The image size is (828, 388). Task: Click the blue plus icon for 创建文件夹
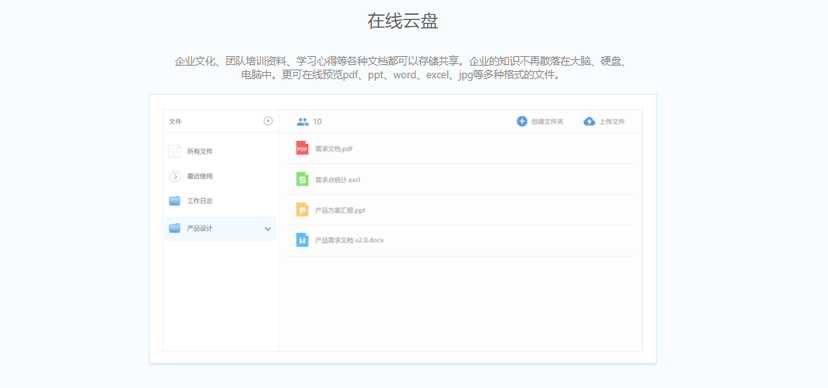[x=522, y=121]
